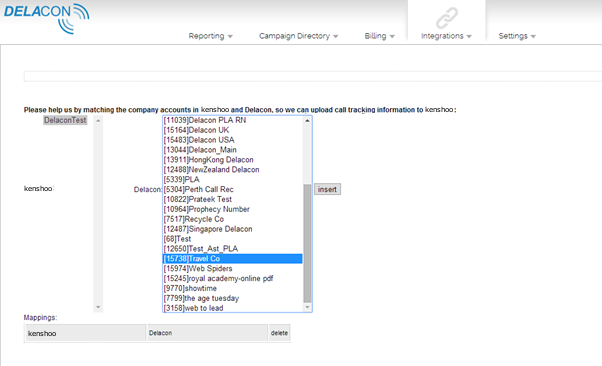Image resolution: width=602 pixels, height=366 pixels.
Task: Select [15738]Travel Co in Delacon list
Action: click(x=233, y=259)
